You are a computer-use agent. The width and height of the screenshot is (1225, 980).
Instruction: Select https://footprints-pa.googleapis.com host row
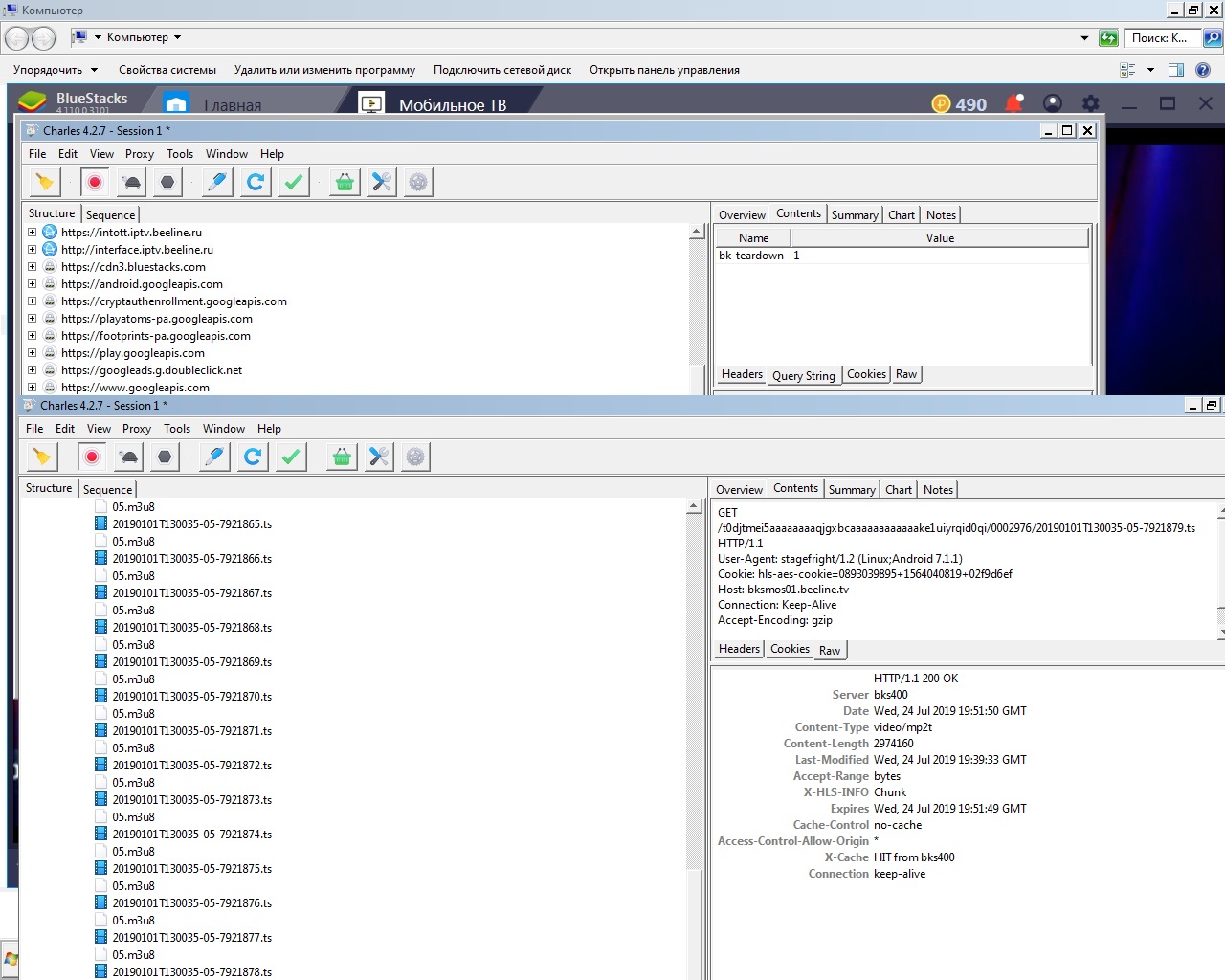[155, 336]
